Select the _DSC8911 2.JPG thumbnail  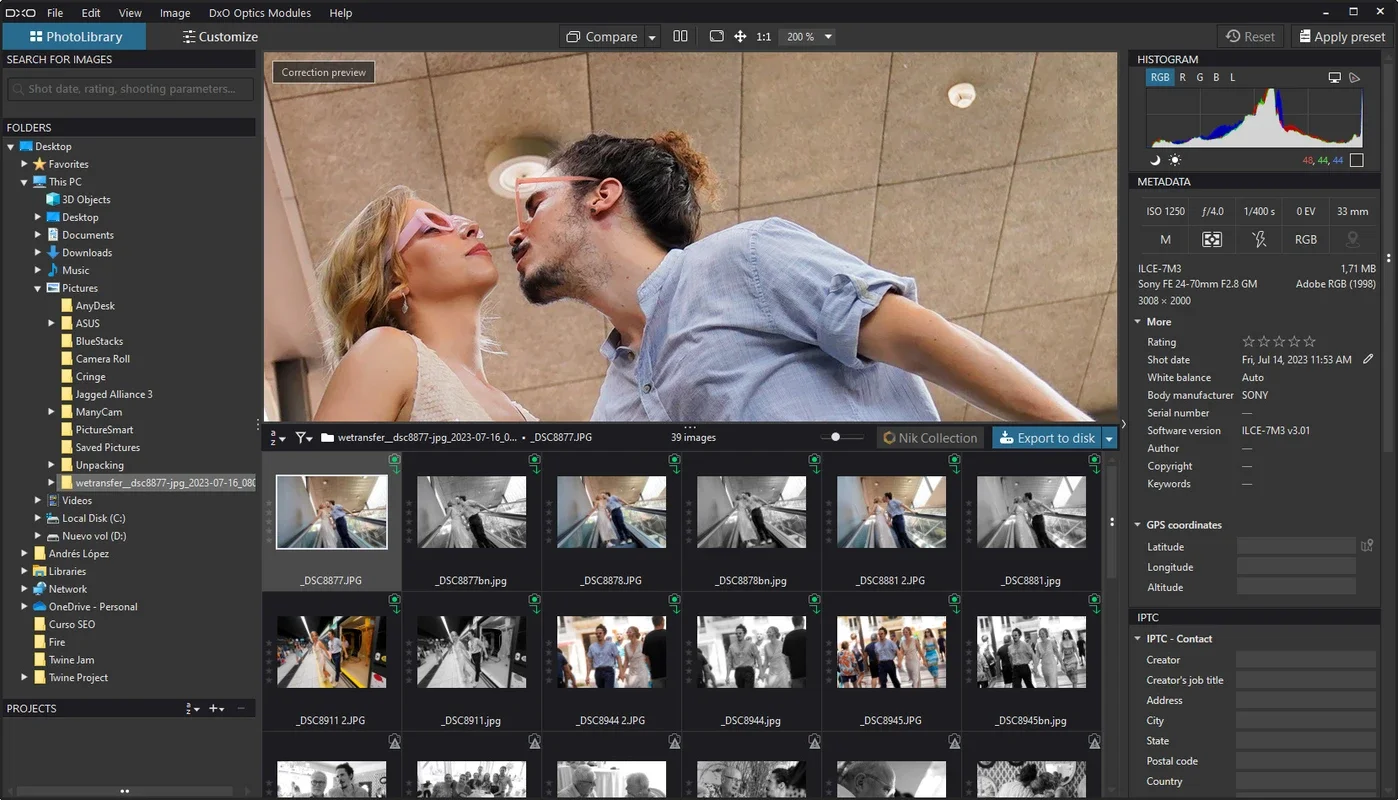(x=332, y=651)
